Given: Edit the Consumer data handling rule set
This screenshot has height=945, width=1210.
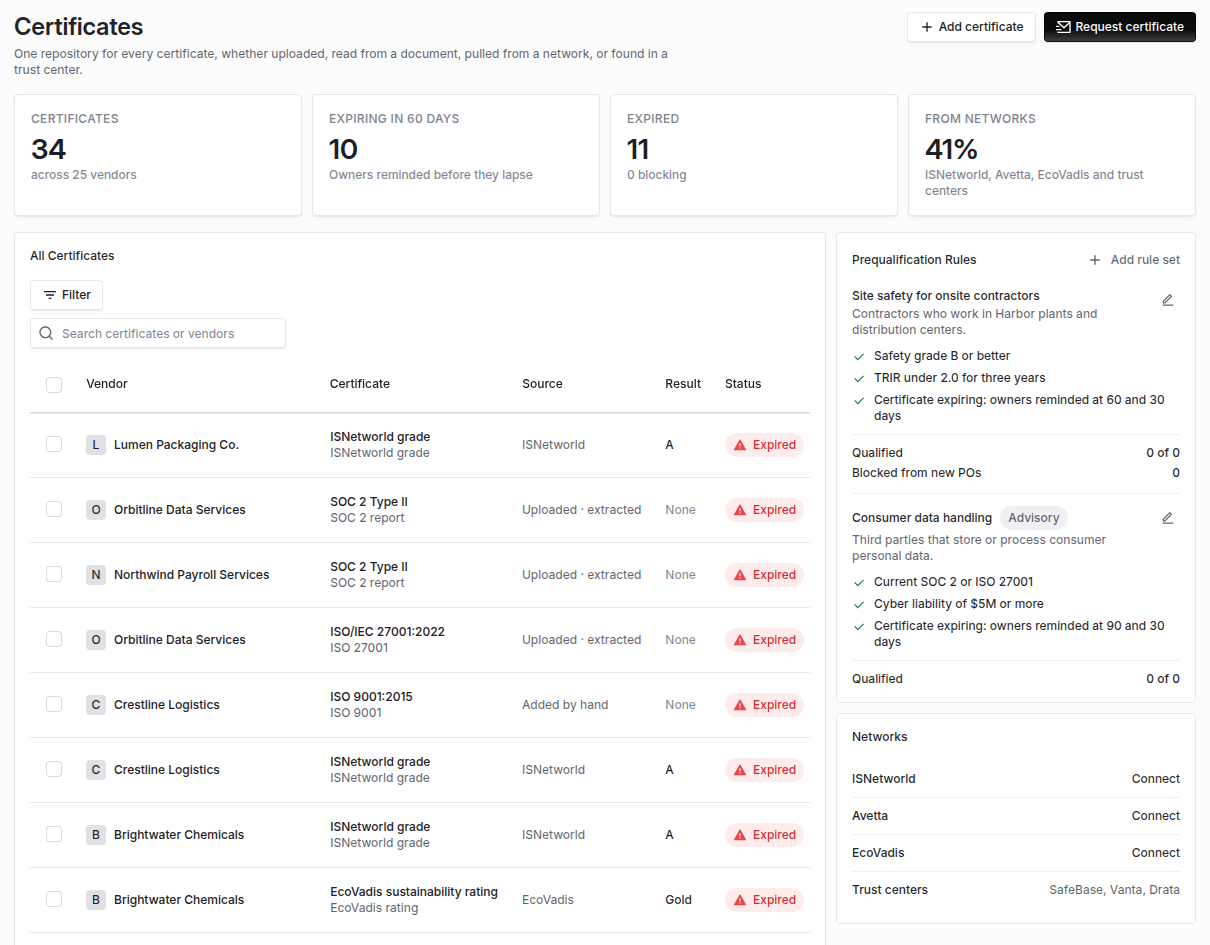Looking at the screenshot, I should pyautogui.click(x=1167, y=518).
